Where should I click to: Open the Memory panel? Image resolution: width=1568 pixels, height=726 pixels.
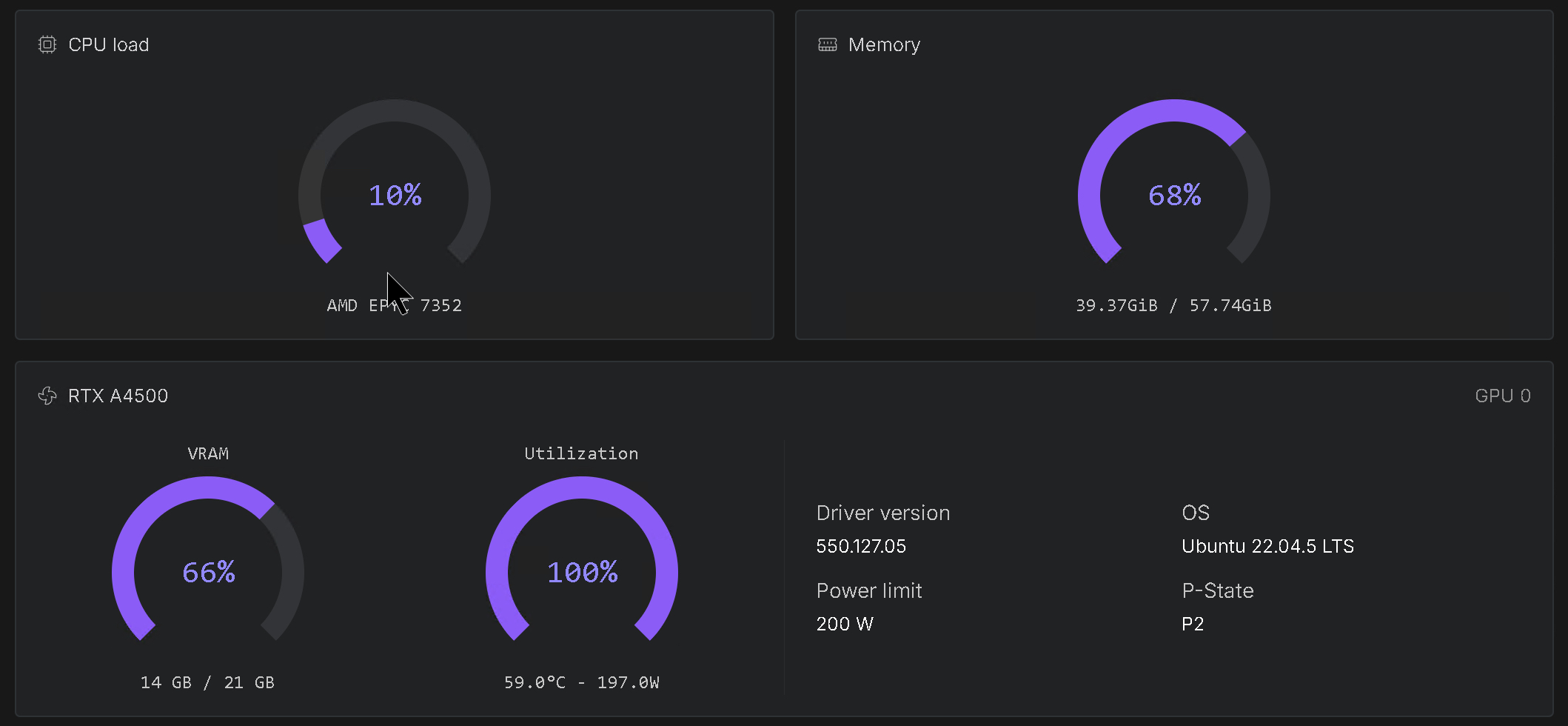click(x=1173, y=174)
